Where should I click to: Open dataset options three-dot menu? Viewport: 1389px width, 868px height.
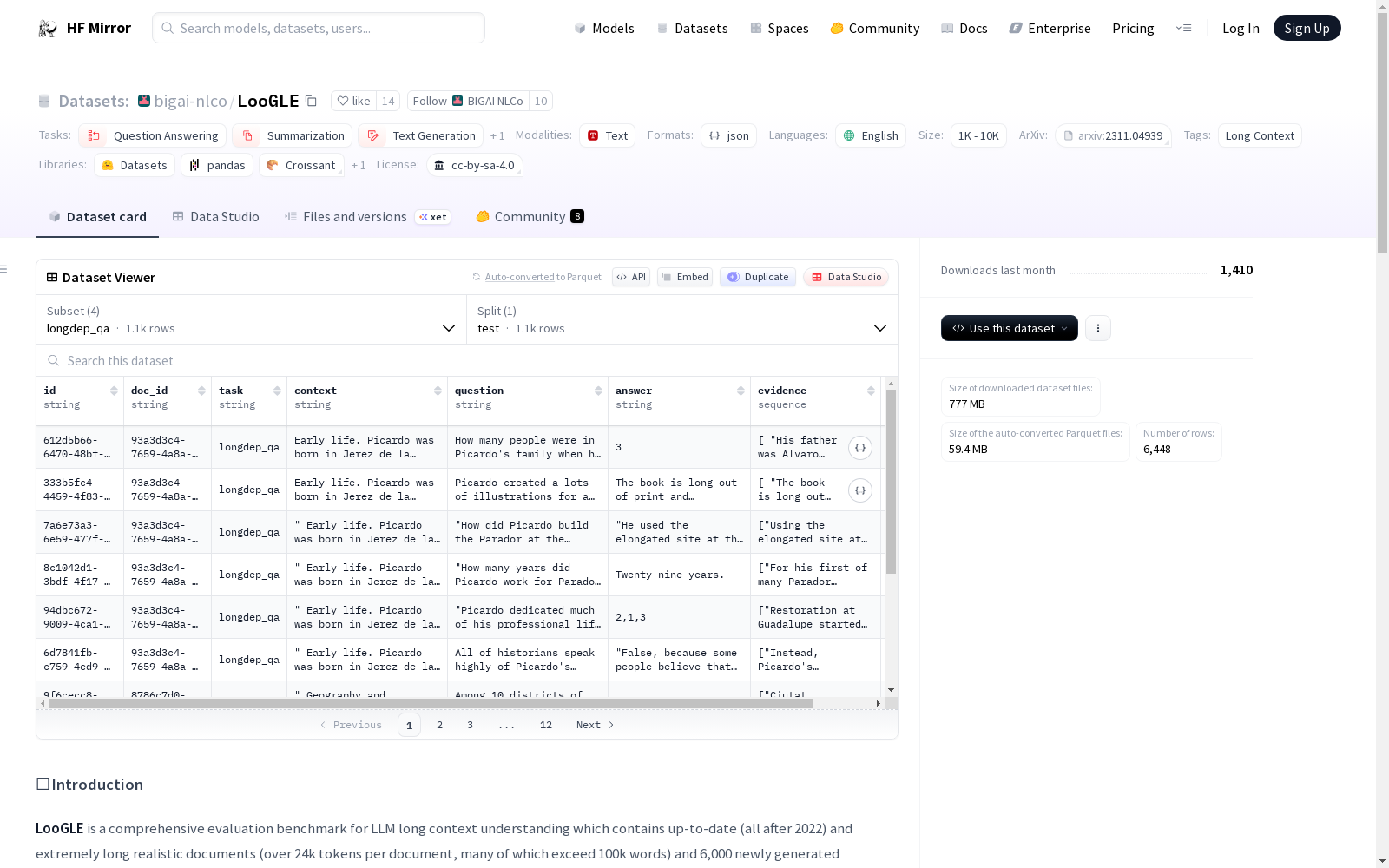pyautogui.click(x=1097, y=328)
